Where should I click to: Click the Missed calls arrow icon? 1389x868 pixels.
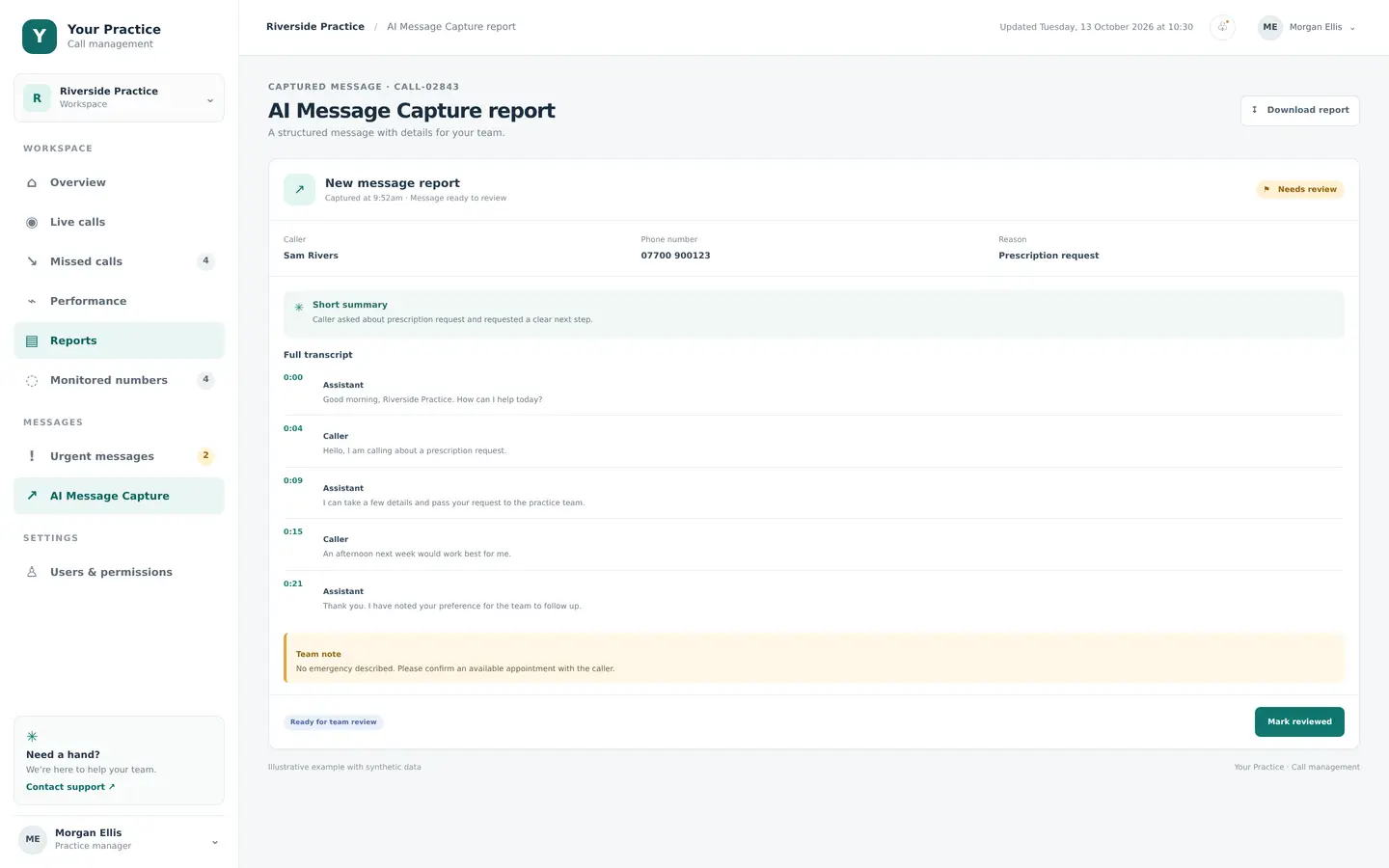pos(32,261)
